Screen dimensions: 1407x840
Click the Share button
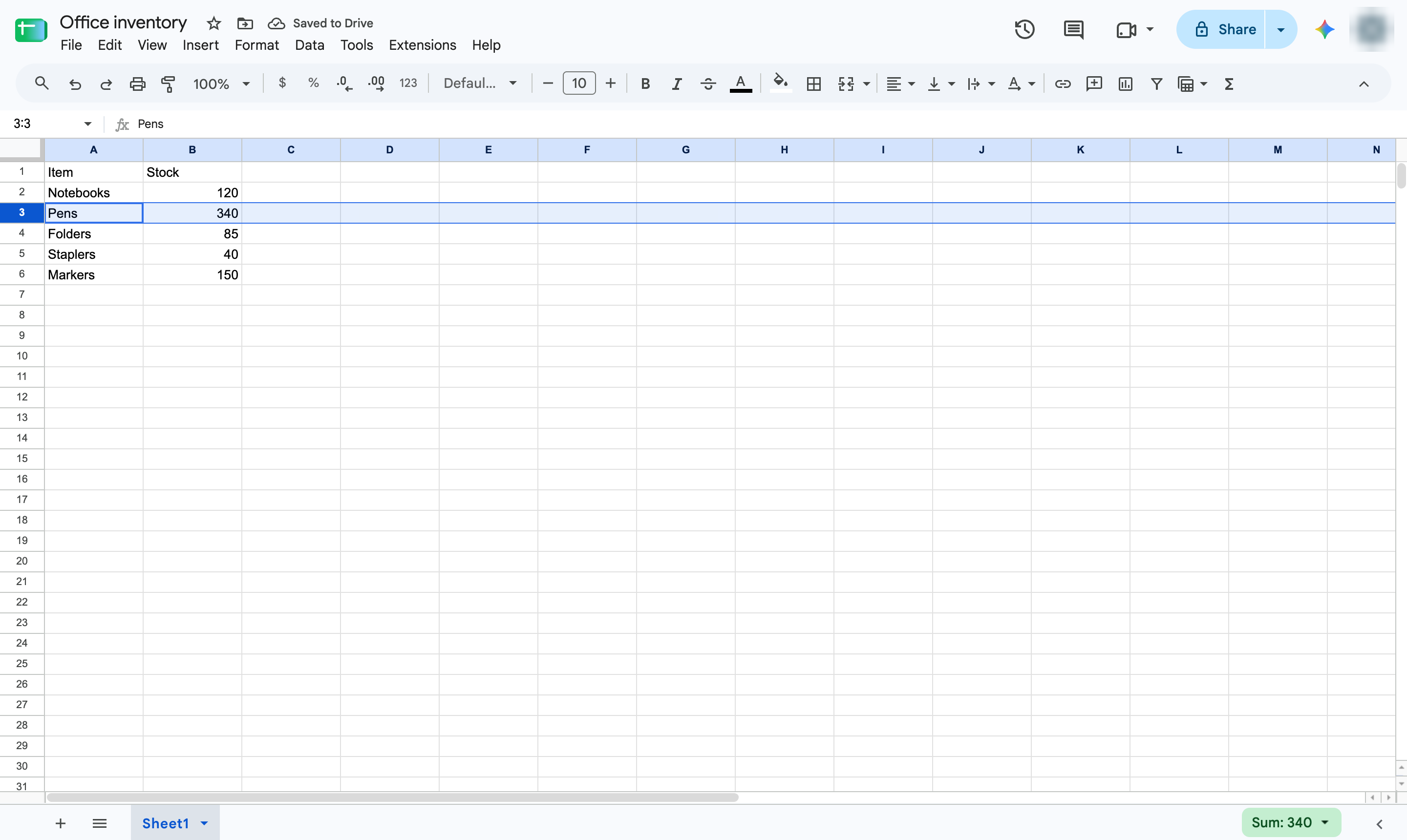[1220, 29]
